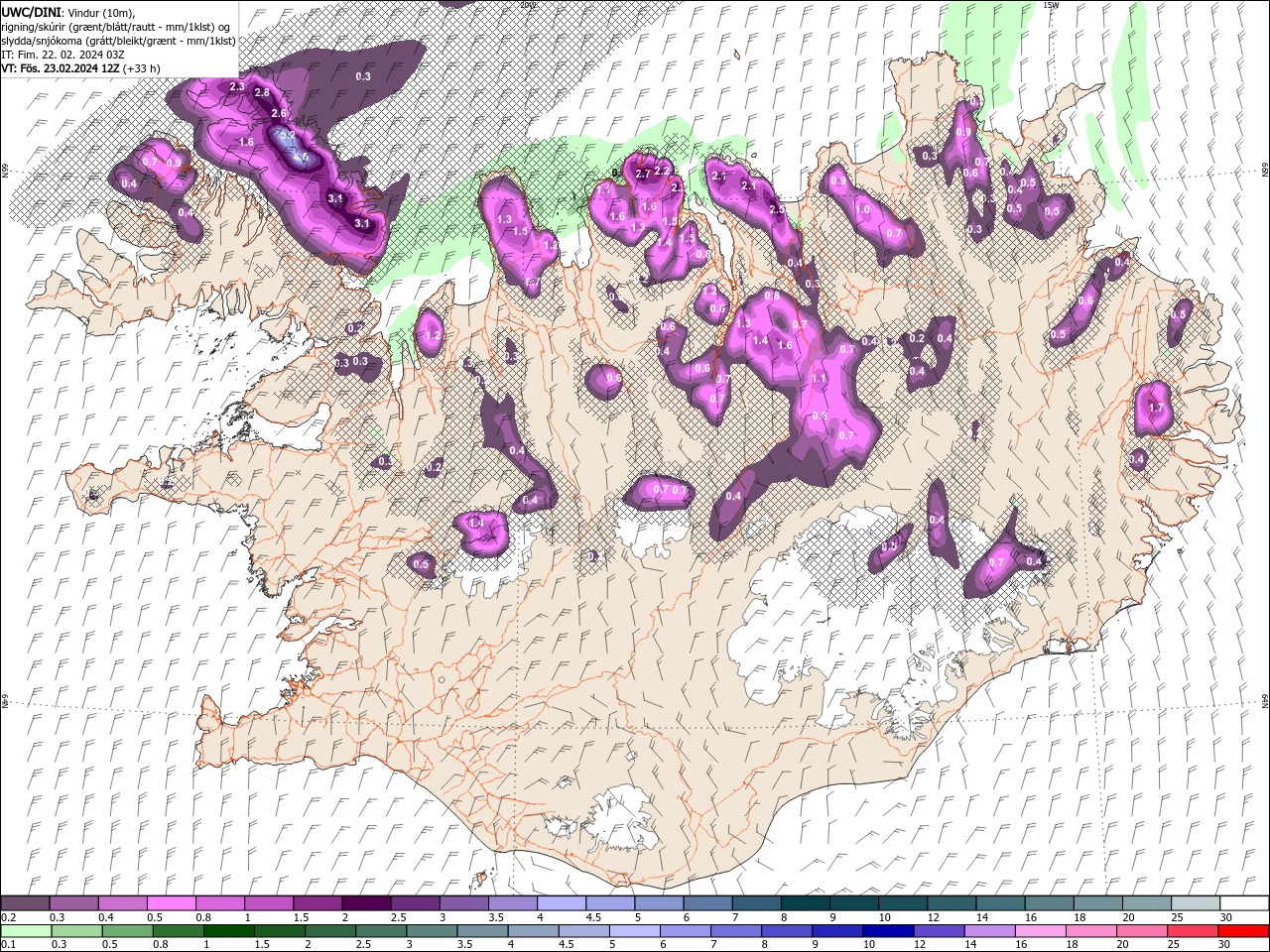Pick the dull purple snow swatch labeled 0.2
Screen dimensions: 1270x952
(25, 902)
